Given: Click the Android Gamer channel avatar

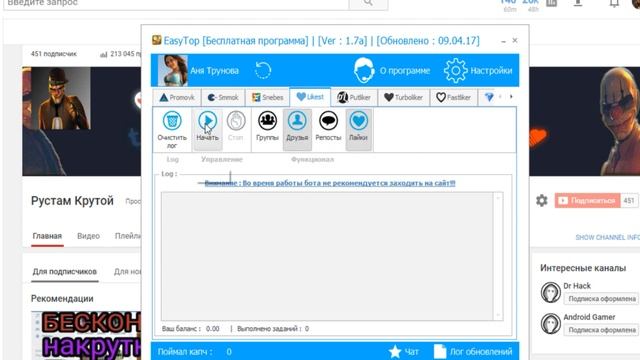Looking at the screenshot, I should (x=551, y=323).
